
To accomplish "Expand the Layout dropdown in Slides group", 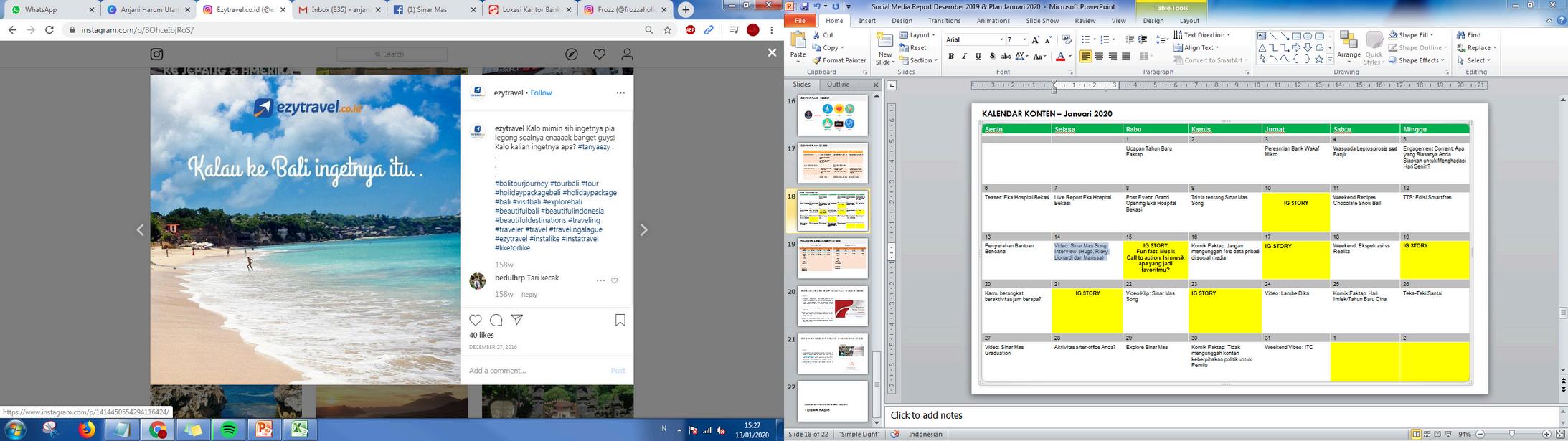I will point(918,34).
